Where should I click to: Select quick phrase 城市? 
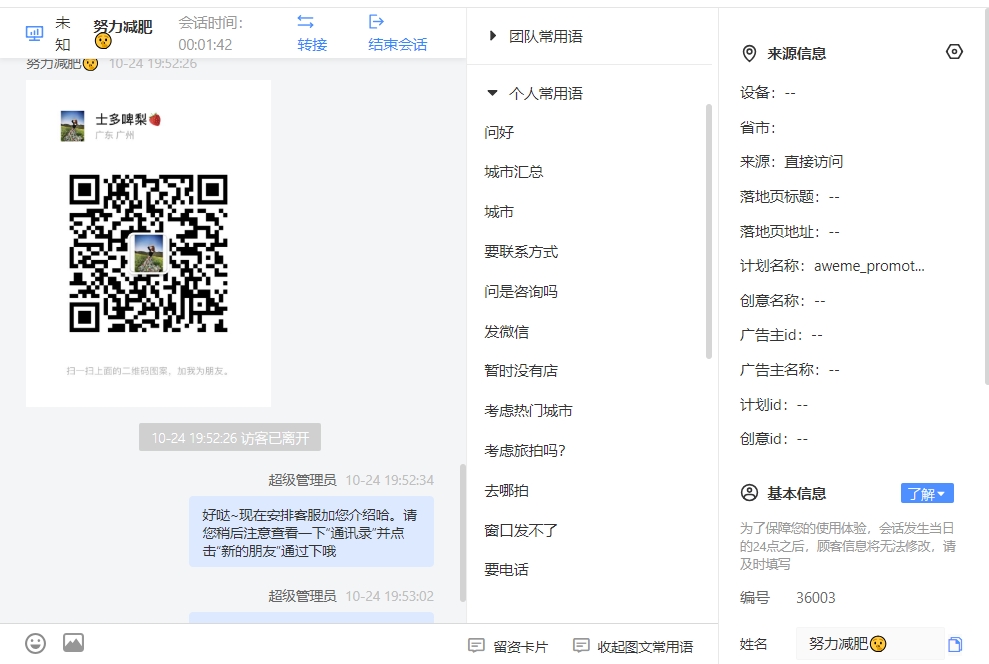pos(499,212)
